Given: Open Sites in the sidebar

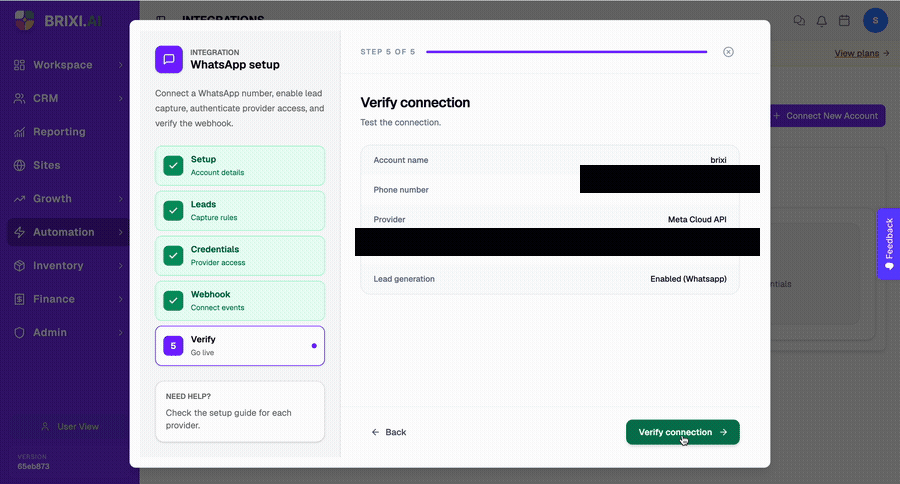Looking at the screenshot, I should coord(68,165).
